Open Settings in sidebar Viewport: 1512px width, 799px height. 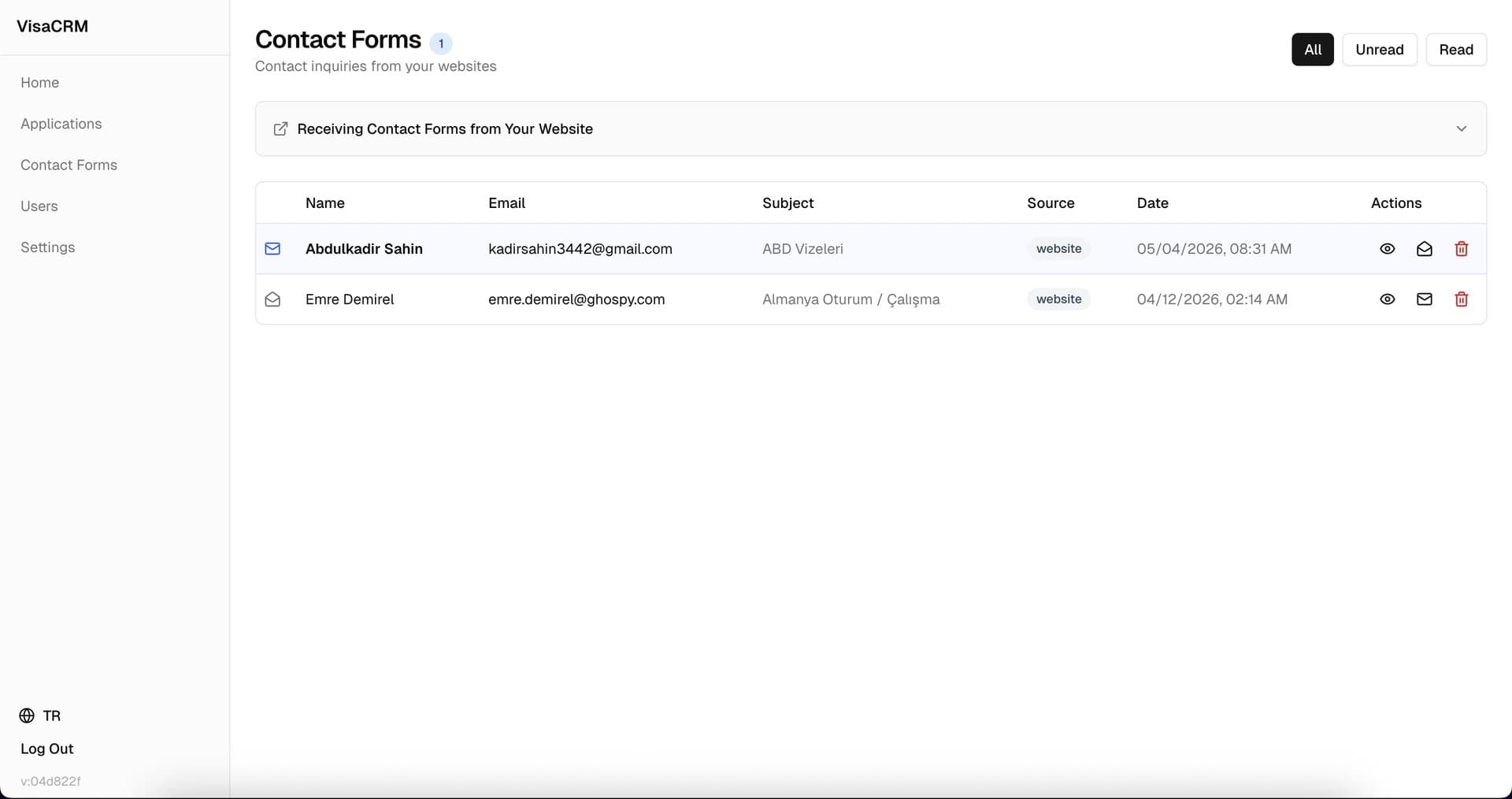[x=48, y=247]
